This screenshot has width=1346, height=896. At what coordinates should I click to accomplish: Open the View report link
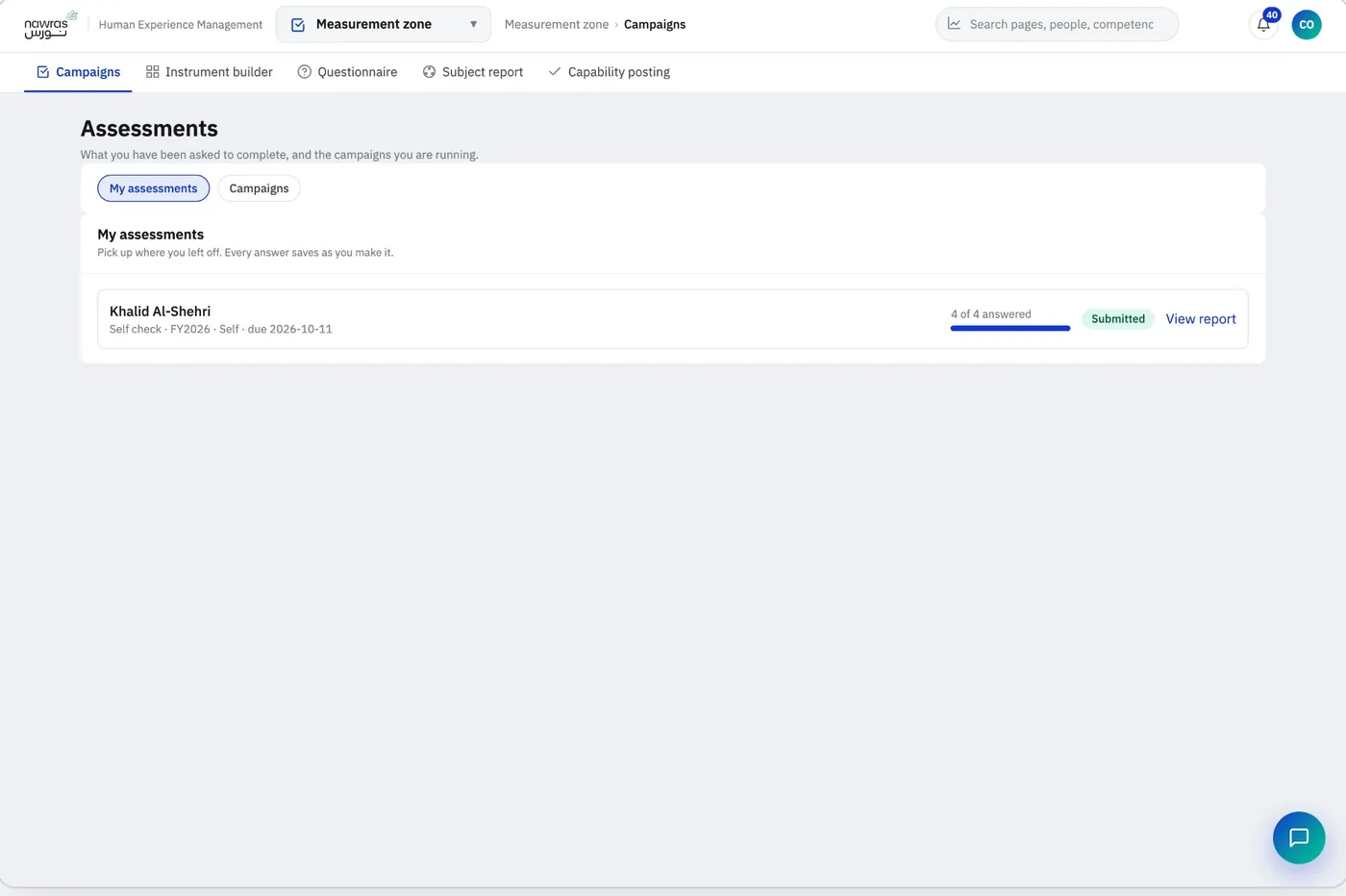pyautogui.click(x=1201, y=319)
